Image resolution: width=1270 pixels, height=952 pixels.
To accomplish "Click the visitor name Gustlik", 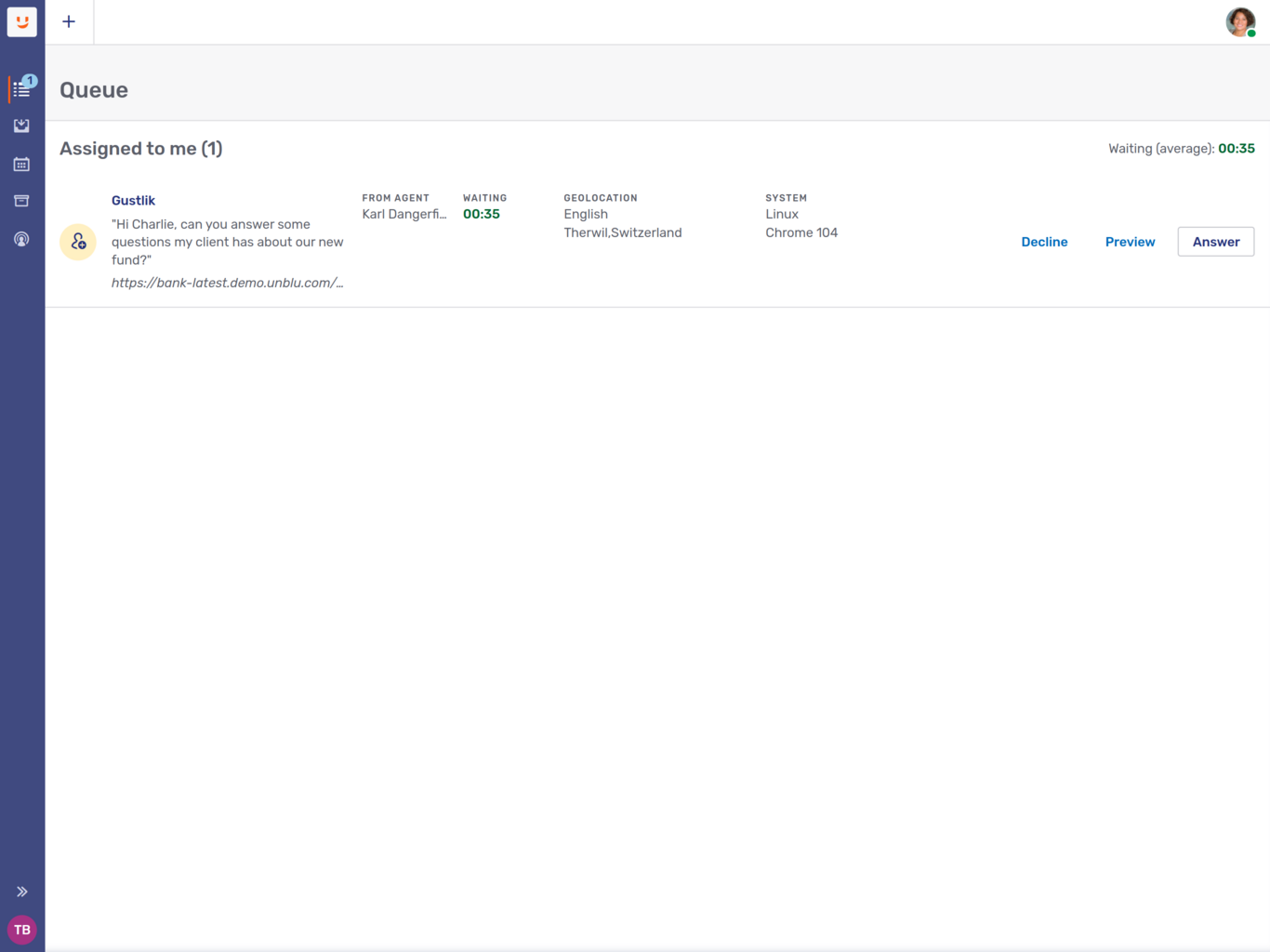I will click(x=133, y=201).
